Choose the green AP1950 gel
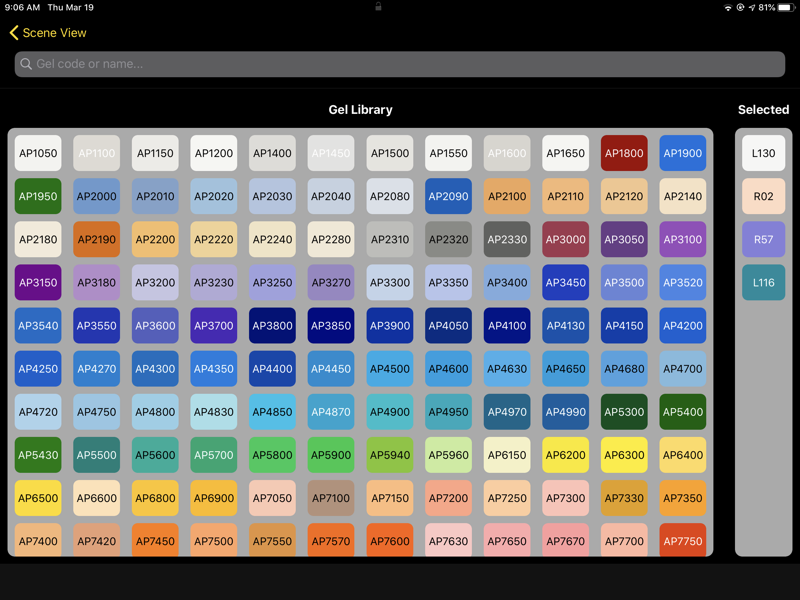 point(38,197)
